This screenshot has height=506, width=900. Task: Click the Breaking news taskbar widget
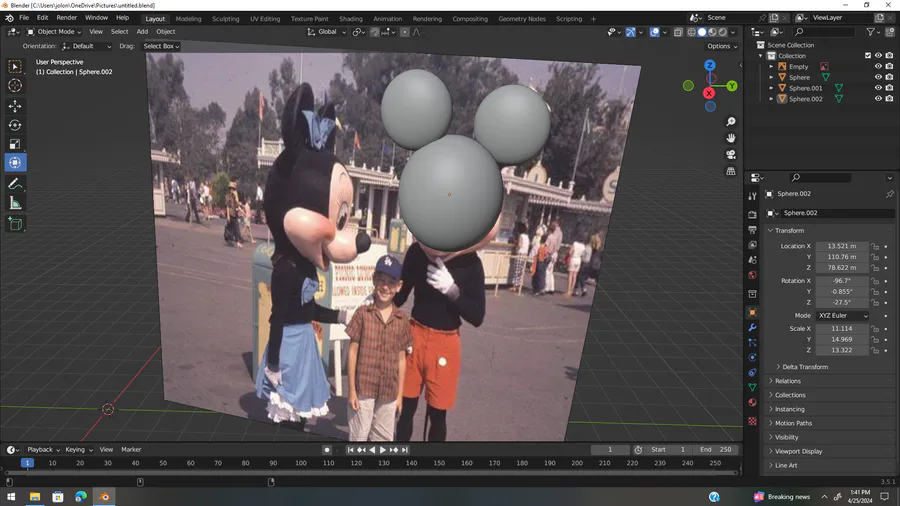tap(782, 497)
